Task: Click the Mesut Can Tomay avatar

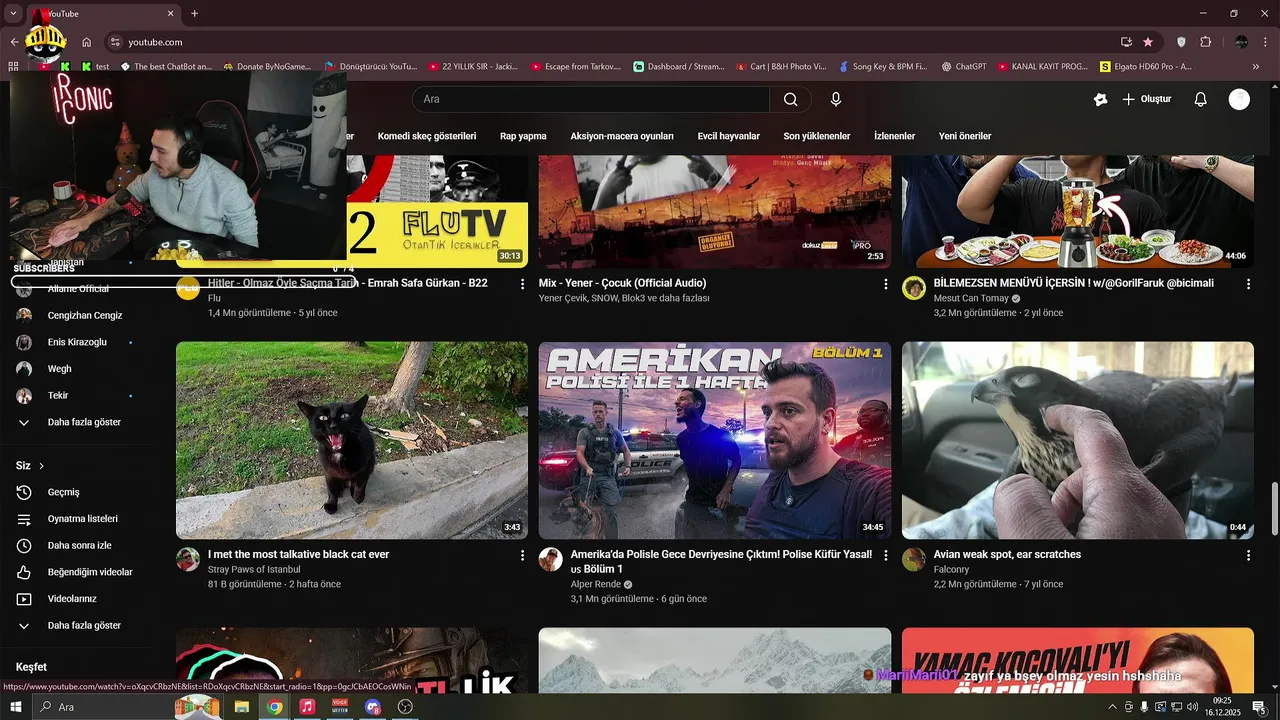Action: click(x=914, y=289)
